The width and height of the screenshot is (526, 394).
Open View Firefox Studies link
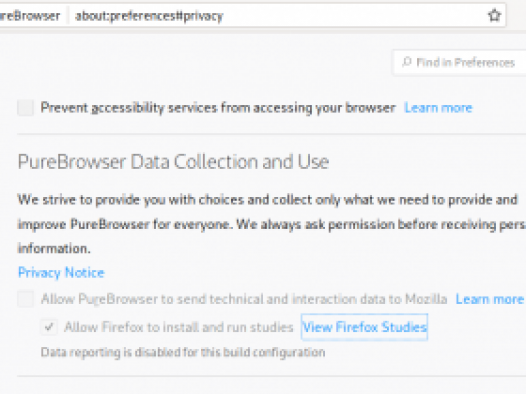point(364,327)
